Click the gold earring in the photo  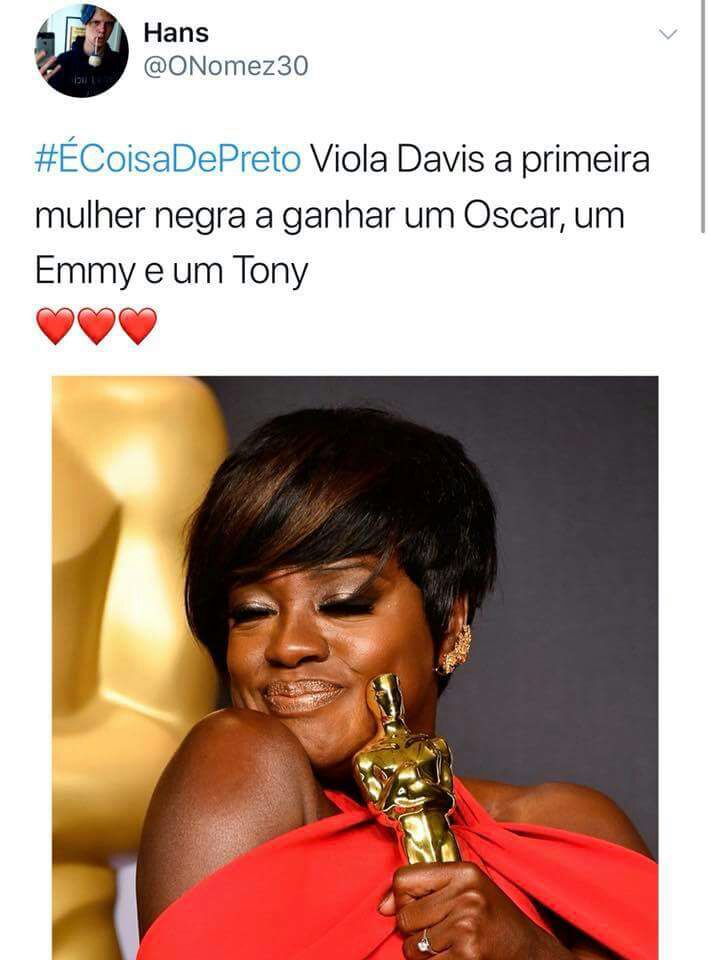click(455, 650)
